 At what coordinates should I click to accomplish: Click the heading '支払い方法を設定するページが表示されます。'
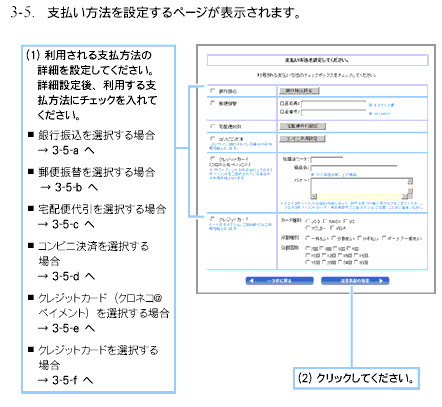tap(174, 13)
